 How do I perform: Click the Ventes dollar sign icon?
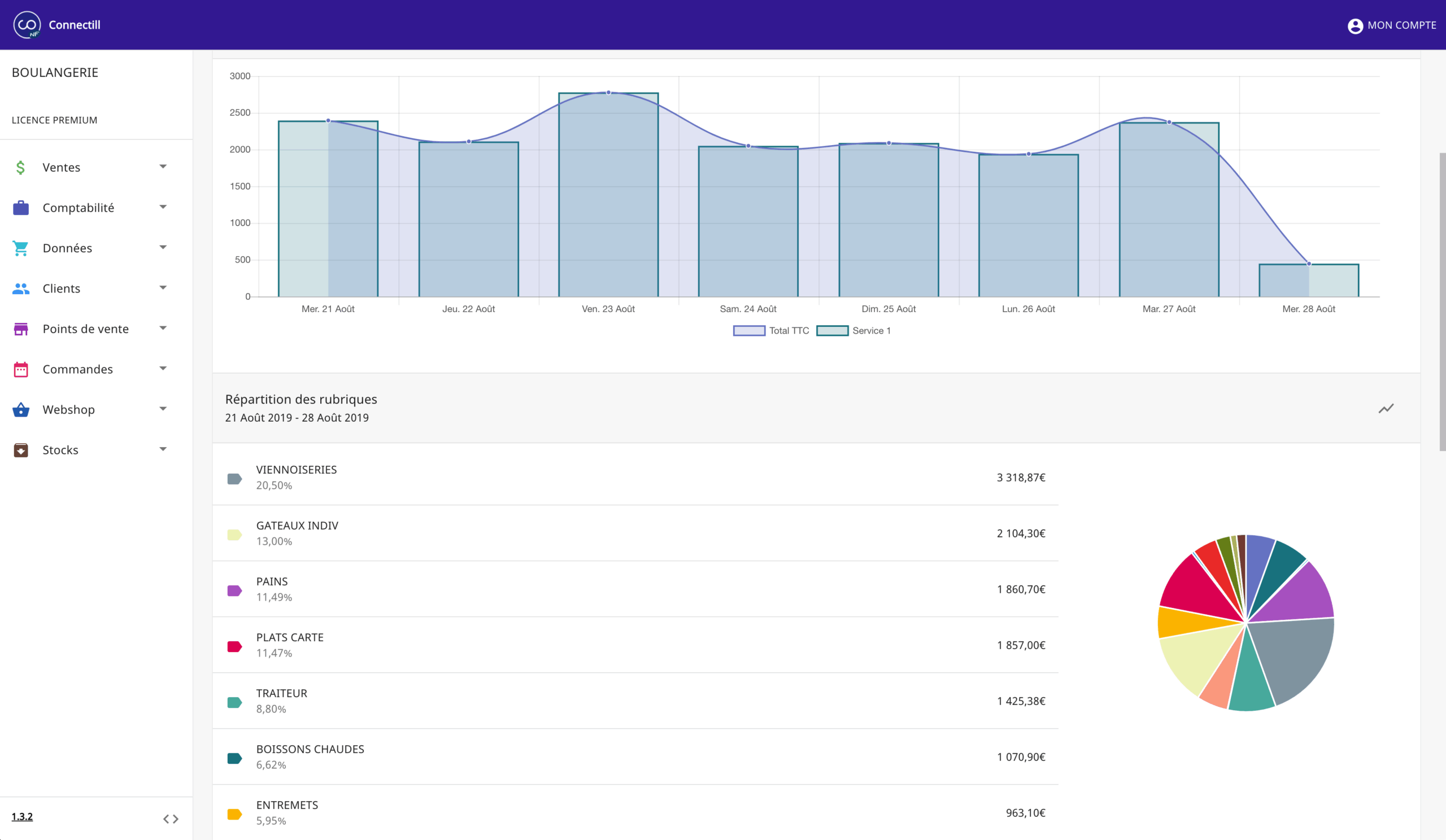(x=21, y=168)
